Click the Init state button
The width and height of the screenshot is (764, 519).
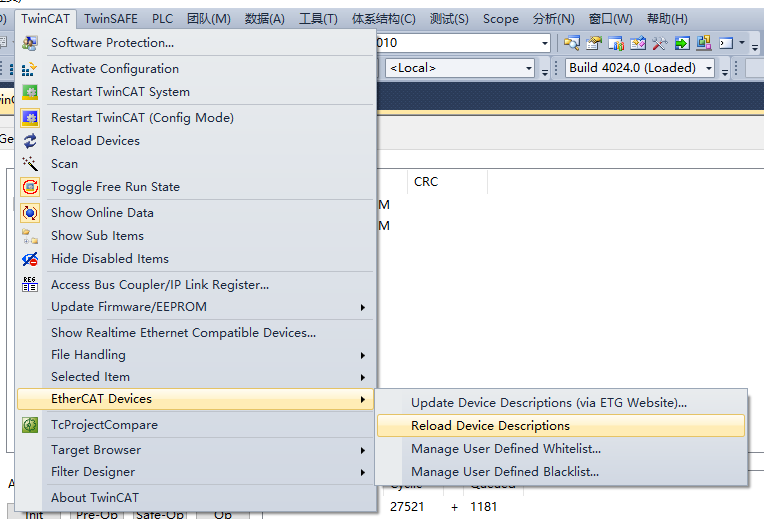pos(34,515)
